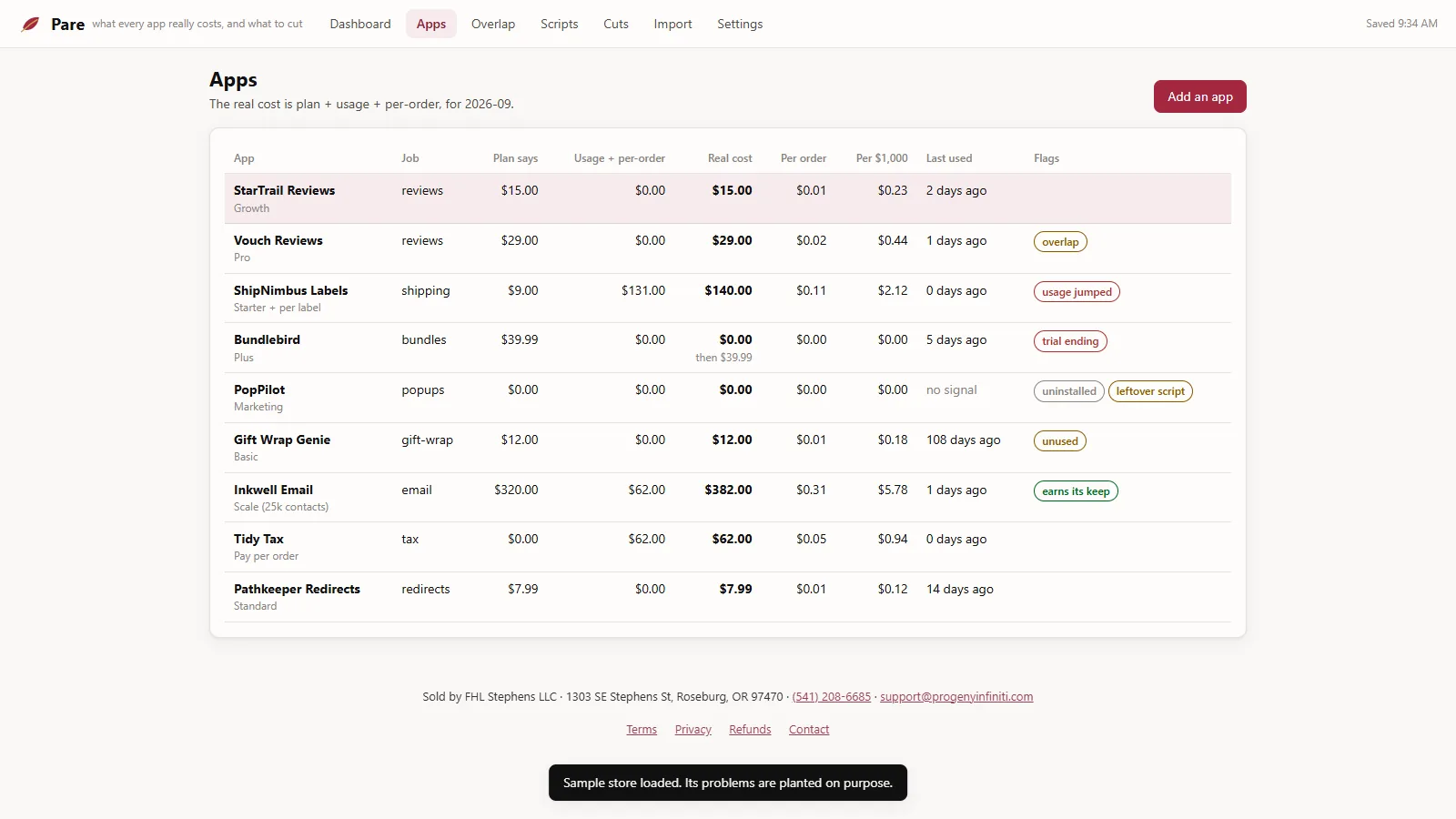Open Tidy Tax app row
Viewport: 1456px width, 819px height.
point(728,547)
